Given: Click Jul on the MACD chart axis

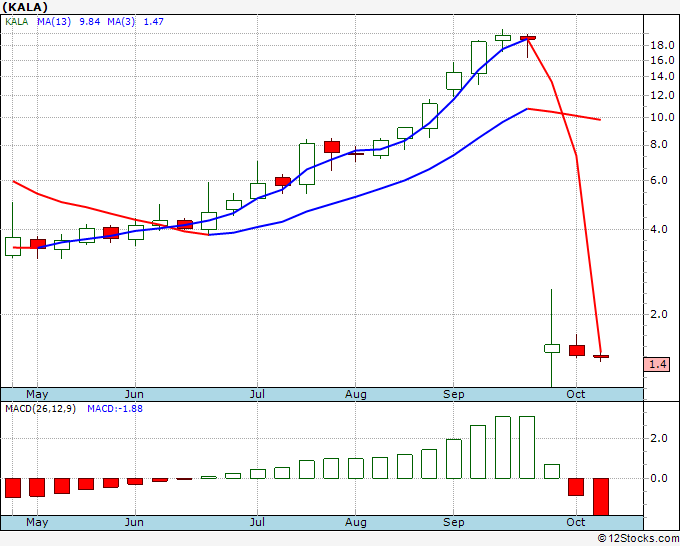Looking at the screenshot, I should coord(257,523).
